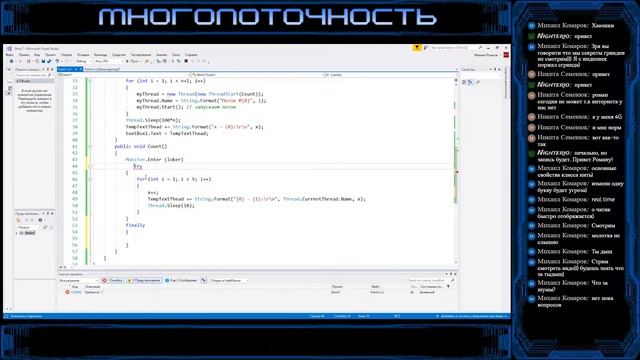Click the yellow notifications flag icon
This screenshot has width=640, height=360.
tap(417, 48)
